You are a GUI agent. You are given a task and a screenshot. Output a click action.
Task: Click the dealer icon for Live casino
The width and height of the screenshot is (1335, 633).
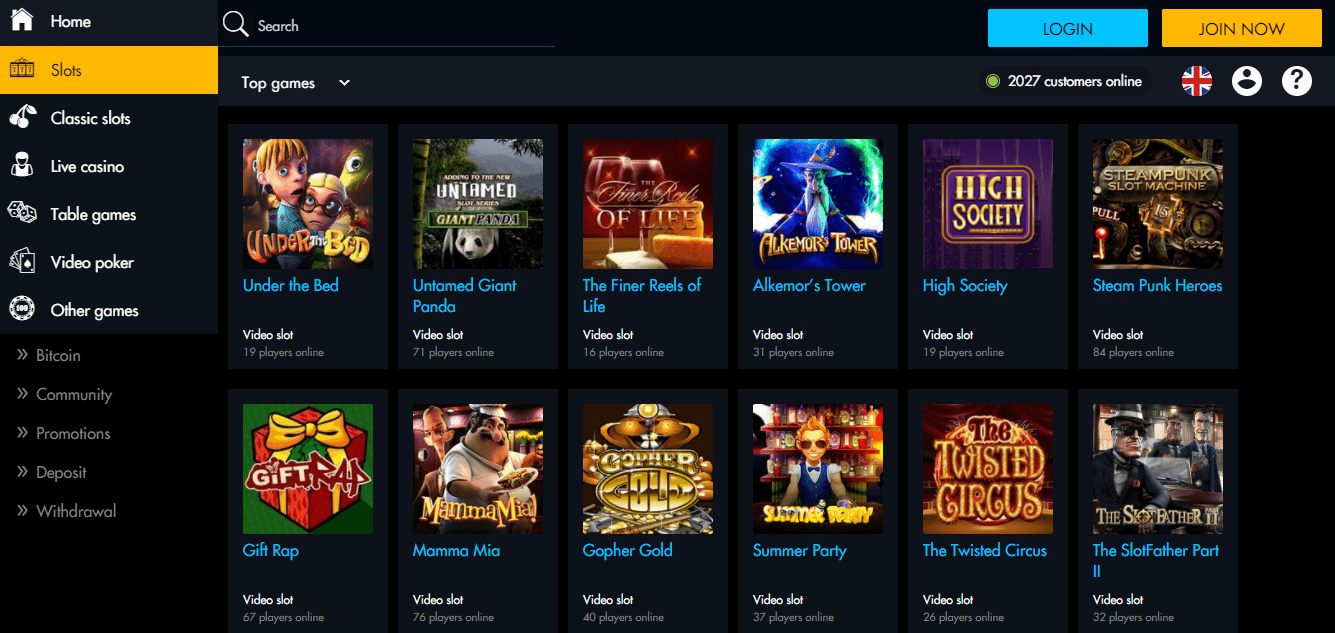click(22, 166)
